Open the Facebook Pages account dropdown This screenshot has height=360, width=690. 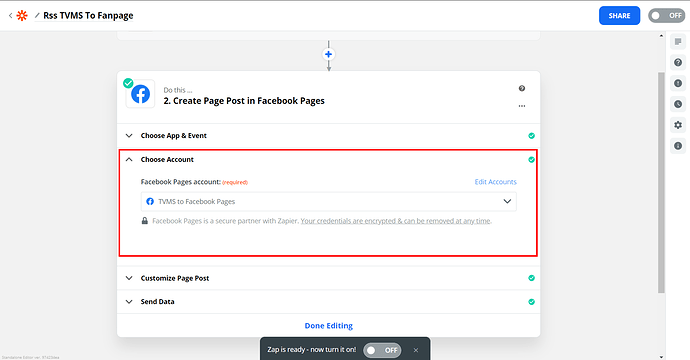(x=328, y=202)
